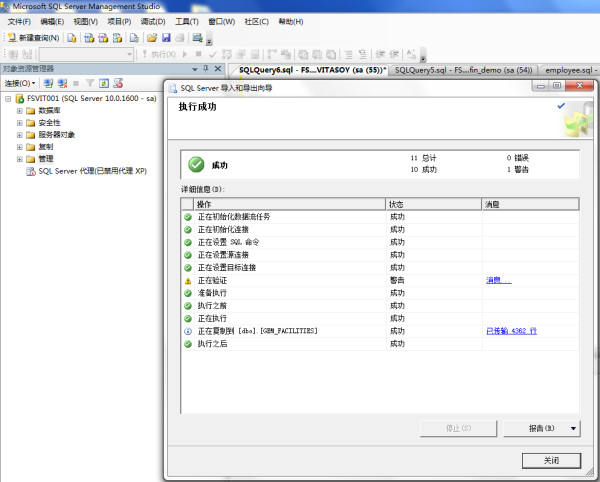The width and height of the screenshot is (600, 482).
Task: Click the disabled 停止(S) button
Action: pos(458,428)
